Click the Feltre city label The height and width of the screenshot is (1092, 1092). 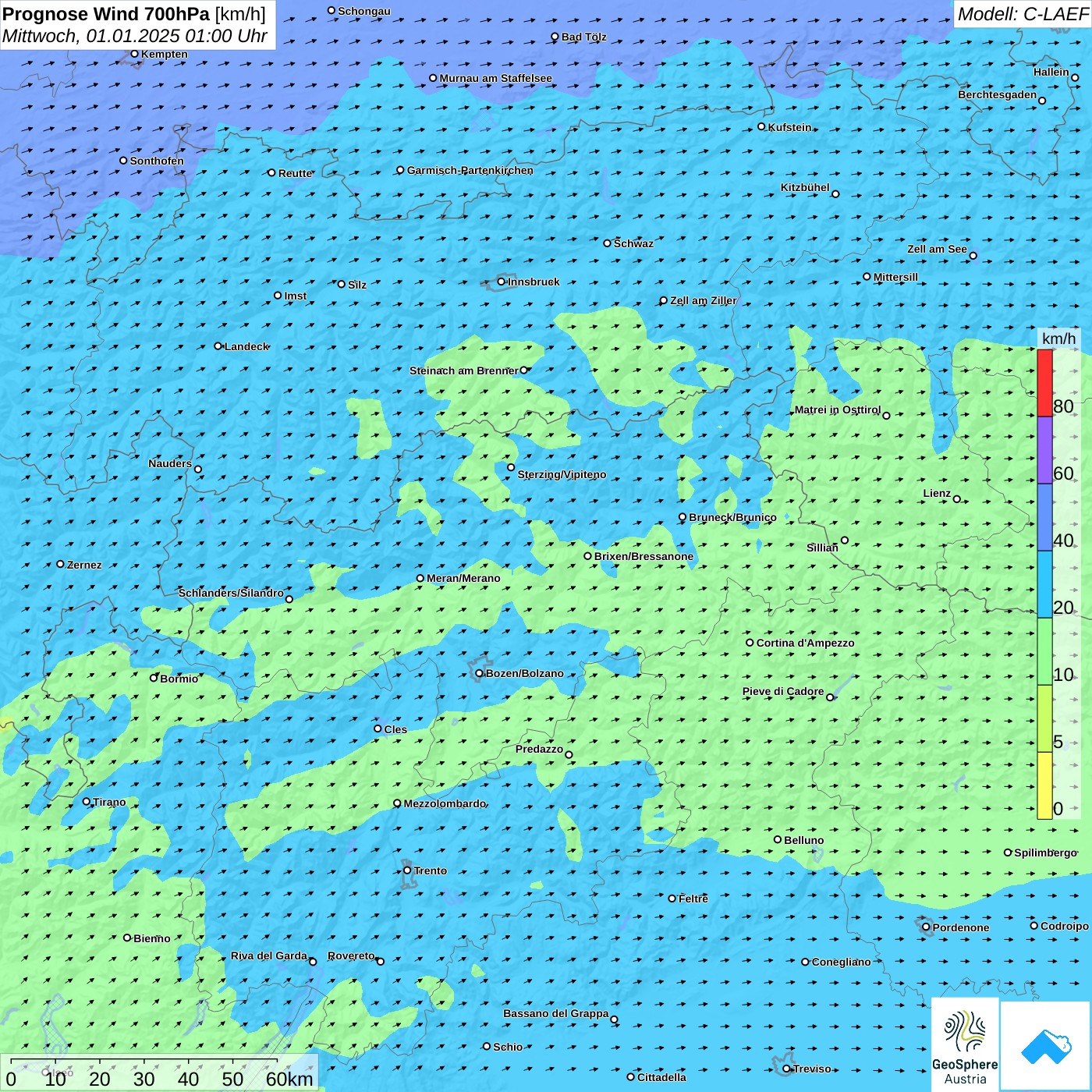click(693, 899)
